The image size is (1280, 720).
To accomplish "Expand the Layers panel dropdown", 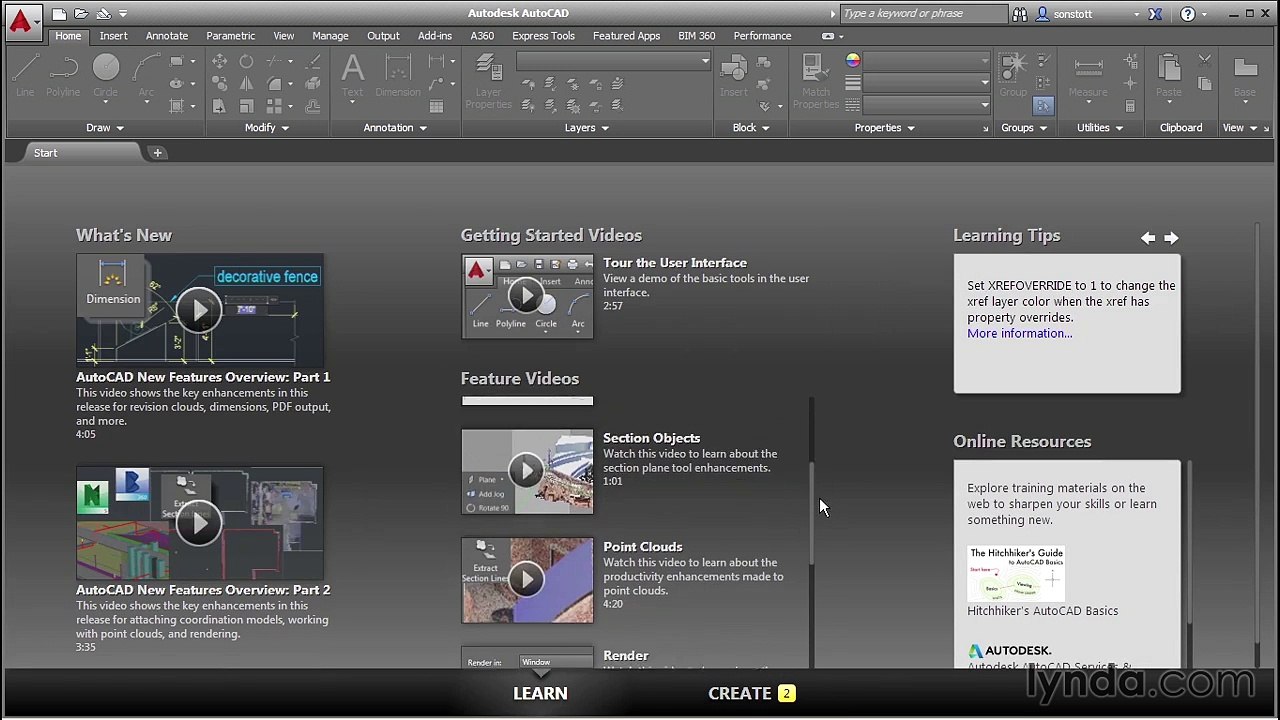I will 587,128.
